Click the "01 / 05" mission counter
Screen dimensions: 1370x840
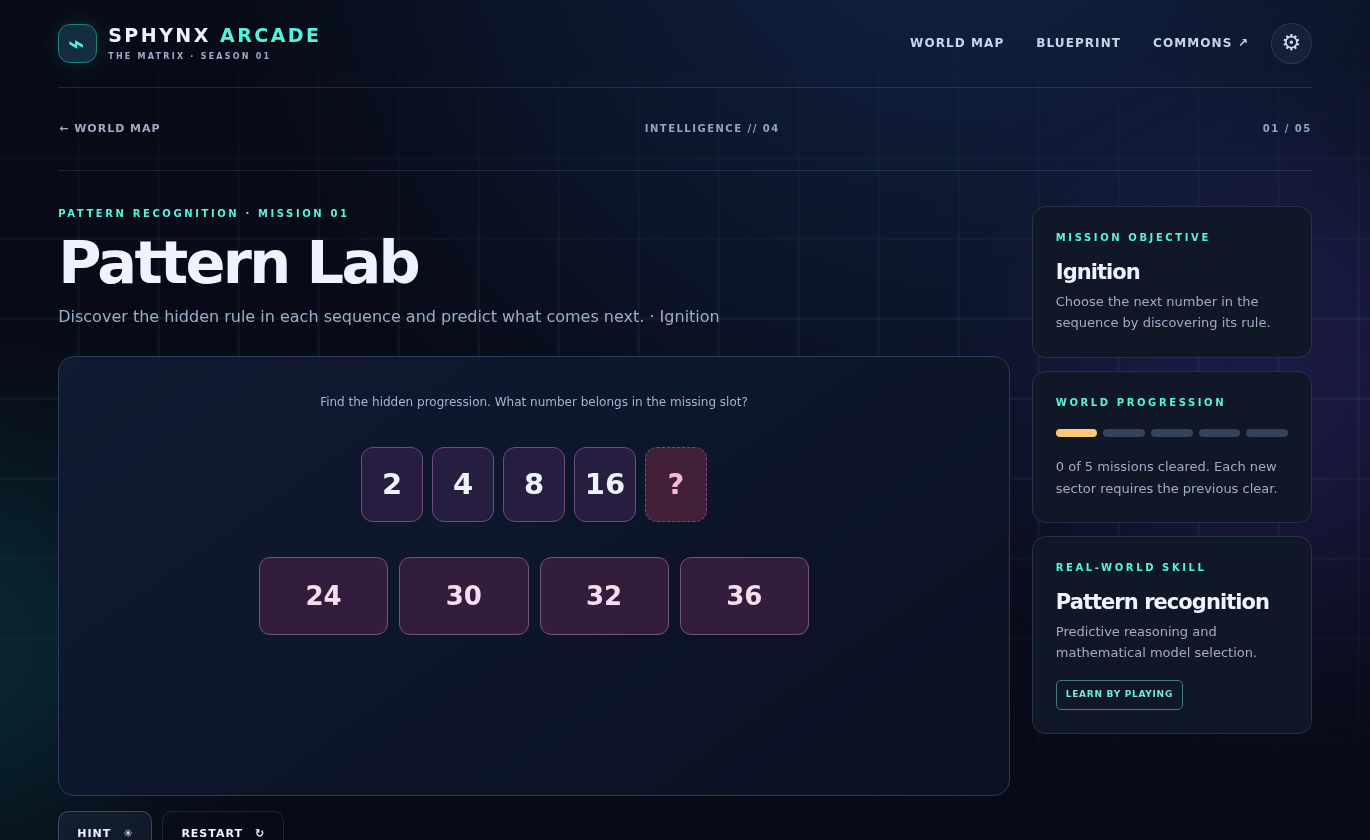(x=1287, y=128)
